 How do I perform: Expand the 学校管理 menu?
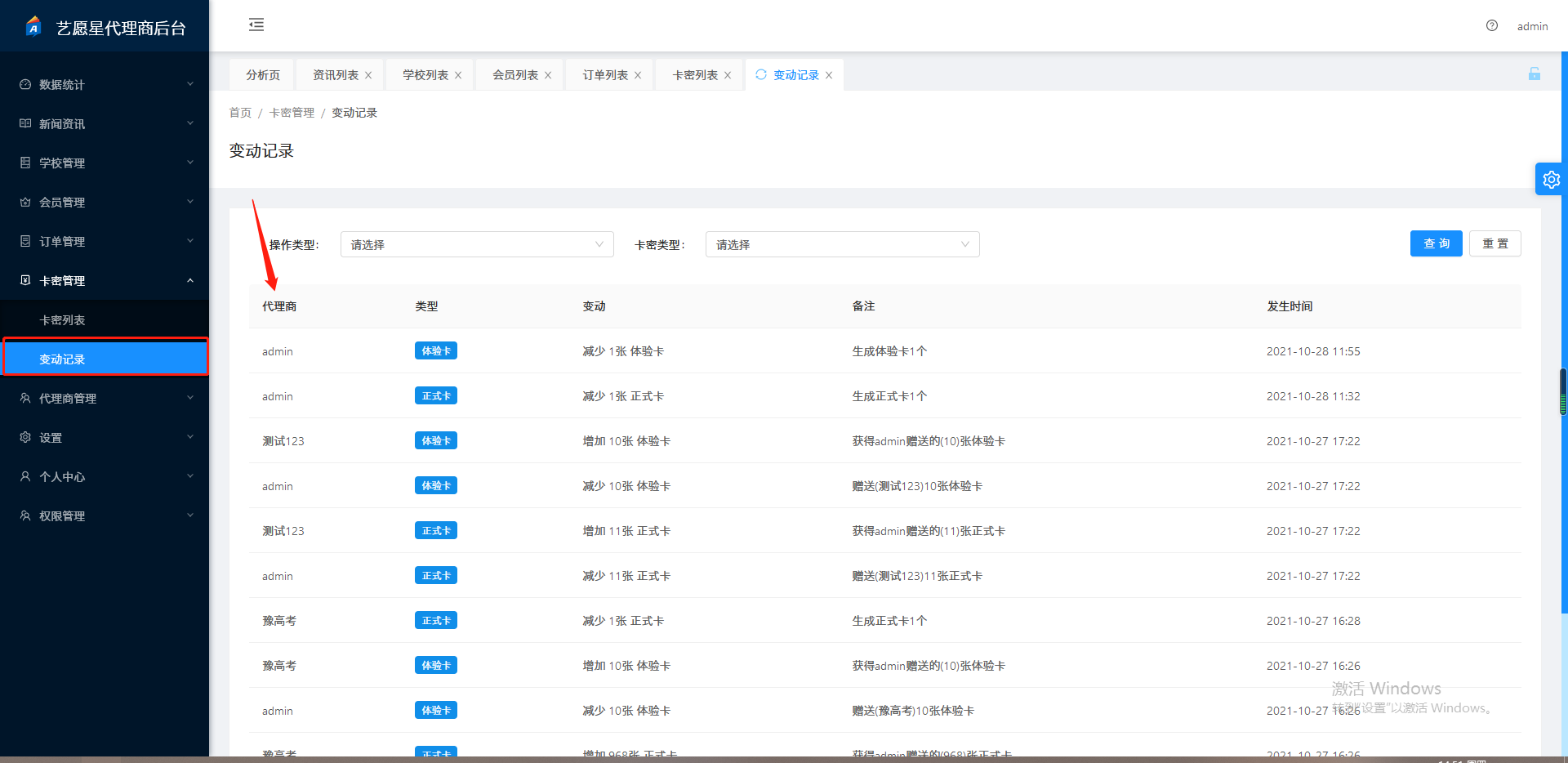(190, 163)
